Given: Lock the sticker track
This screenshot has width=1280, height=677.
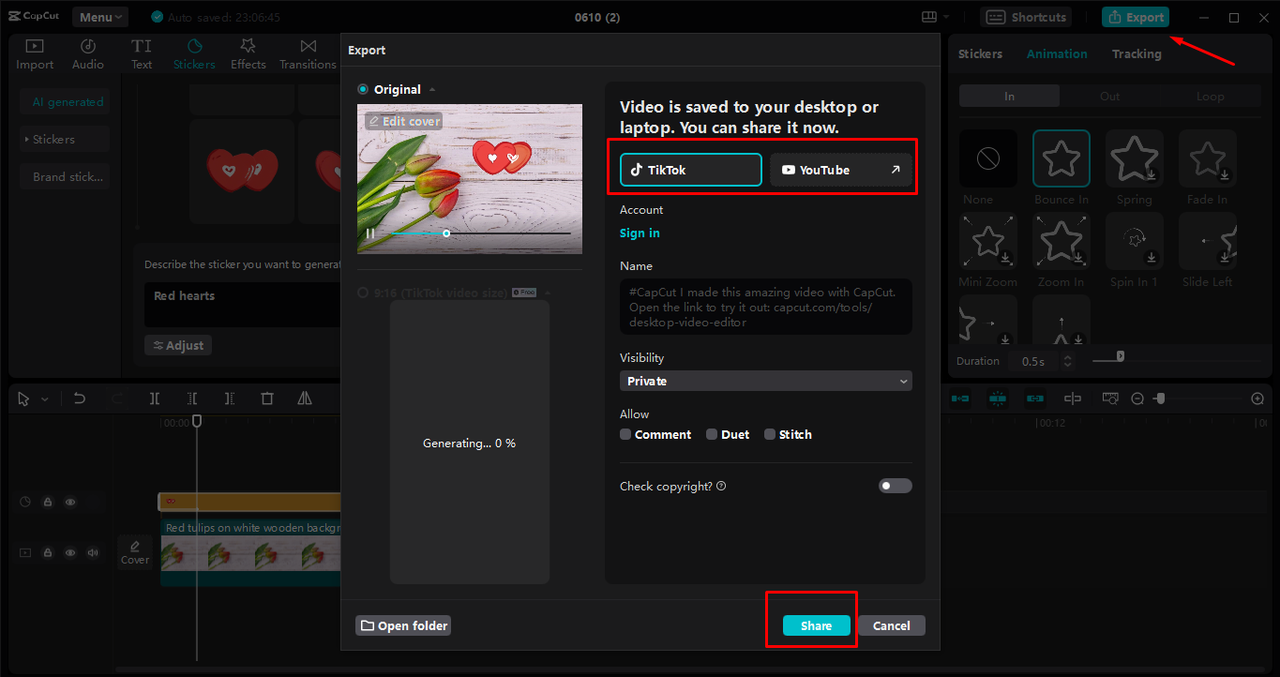Looking at the screenshot, I should tap(47, 502).
